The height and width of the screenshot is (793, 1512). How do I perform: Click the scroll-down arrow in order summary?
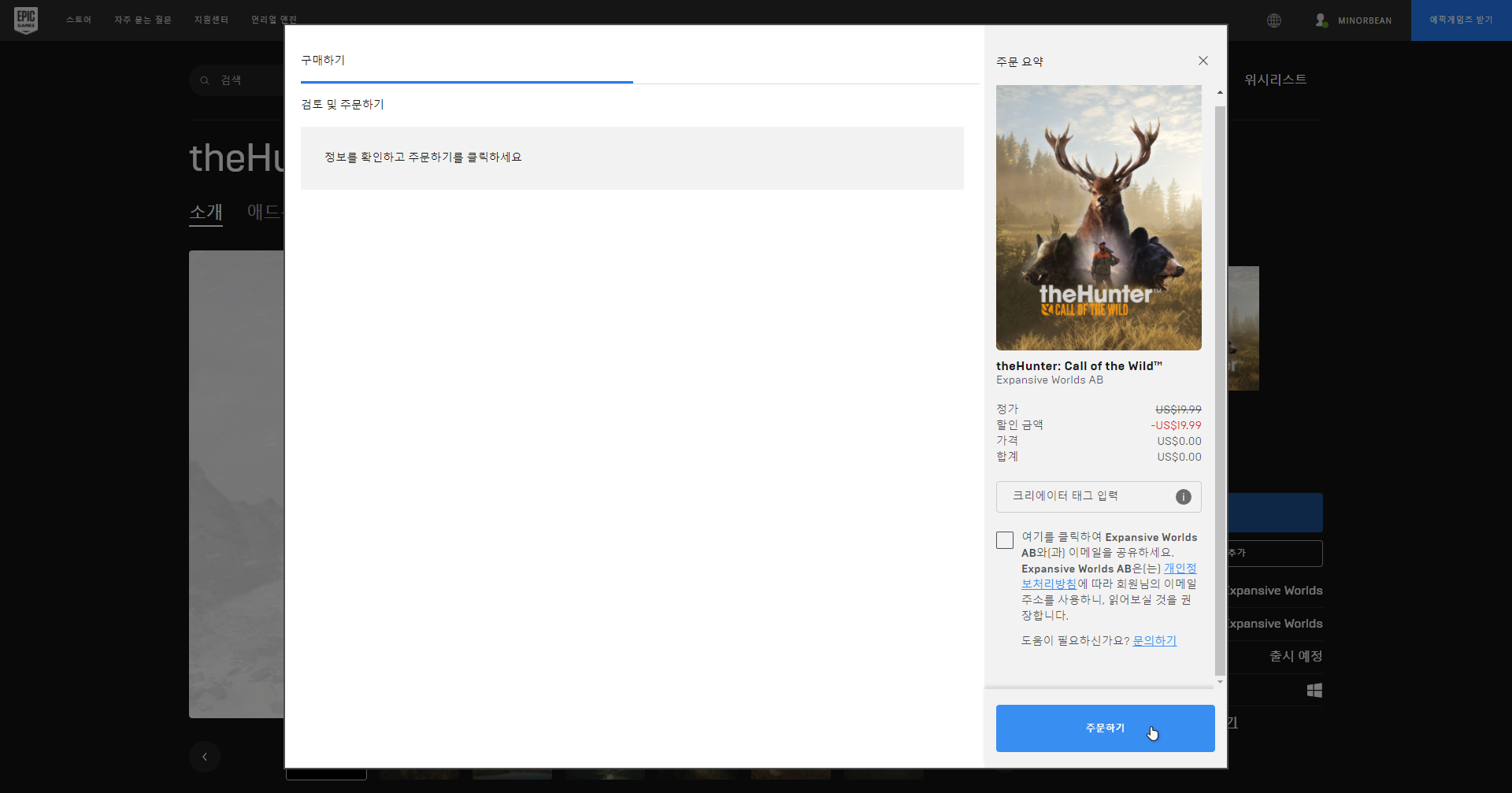click(x=1220, y=682)
